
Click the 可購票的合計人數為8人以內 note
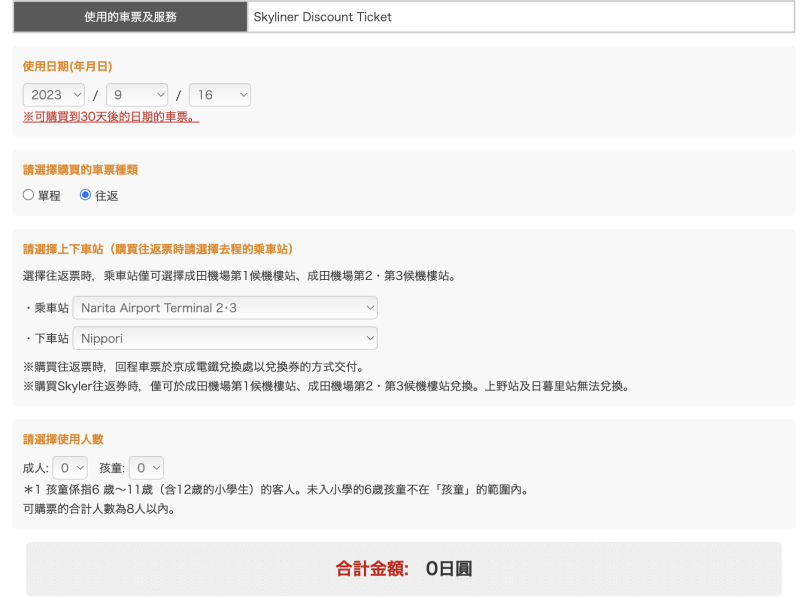(99, 509)
